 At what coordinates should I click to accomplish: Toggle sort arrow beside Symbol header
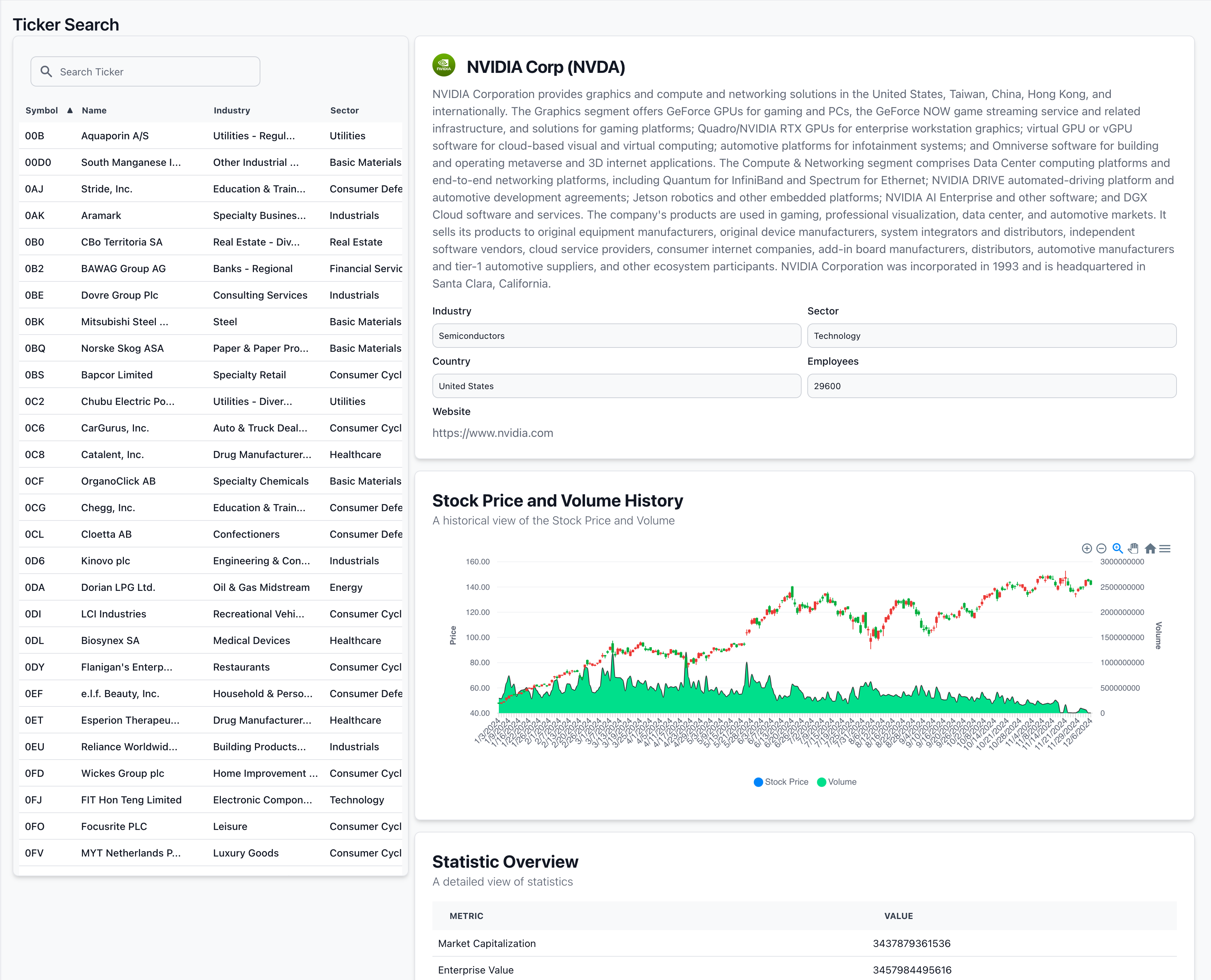coord(69,110)
